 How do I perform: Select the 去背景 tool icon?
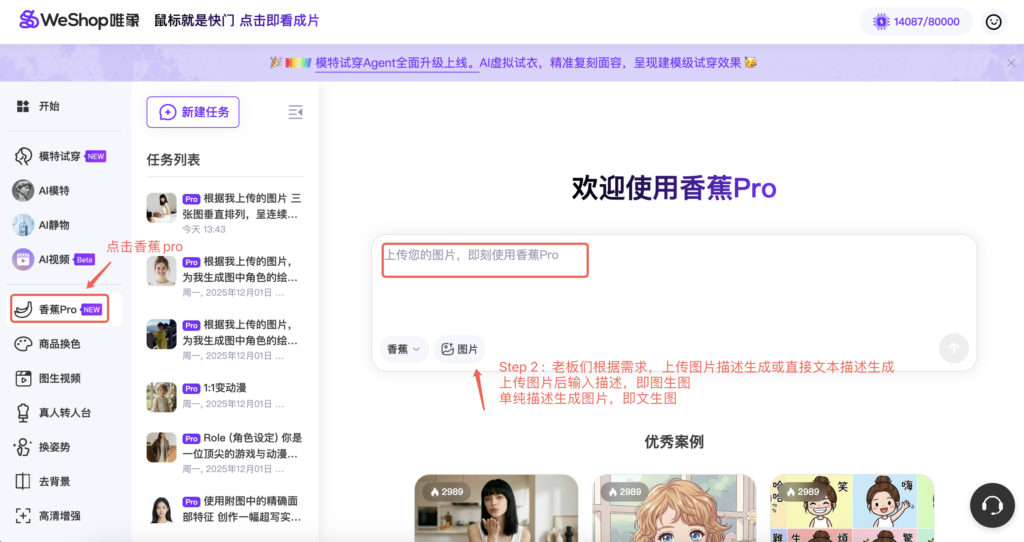(23, 481)
